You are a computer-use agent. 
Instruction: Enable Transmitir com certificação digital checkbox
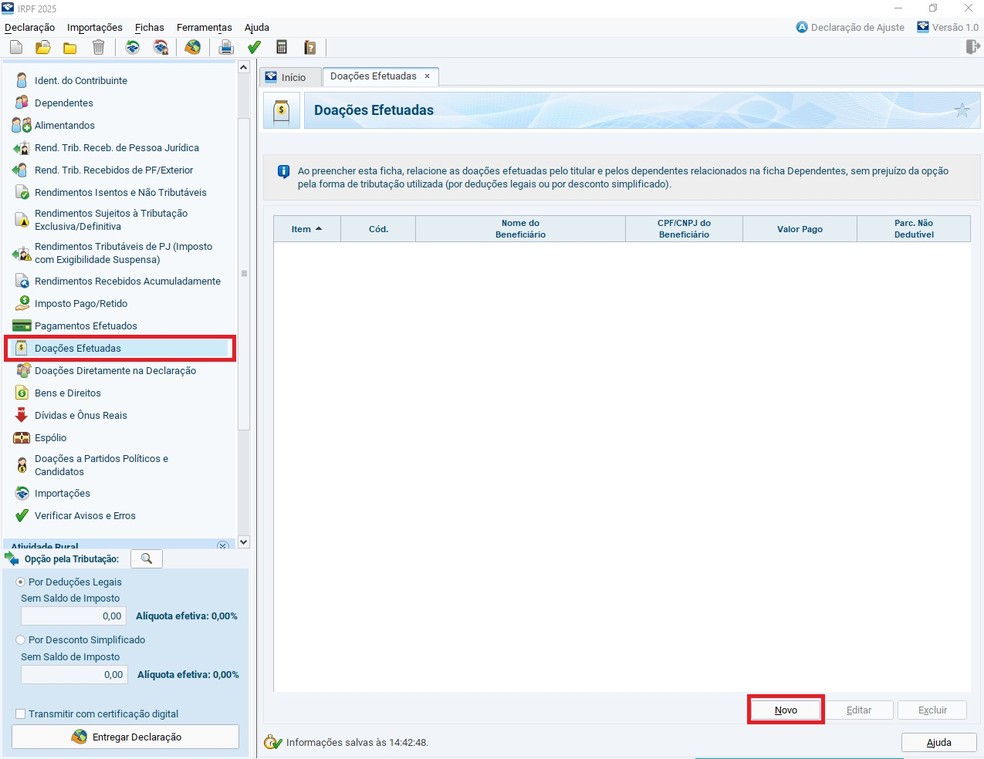click(21, 714)
